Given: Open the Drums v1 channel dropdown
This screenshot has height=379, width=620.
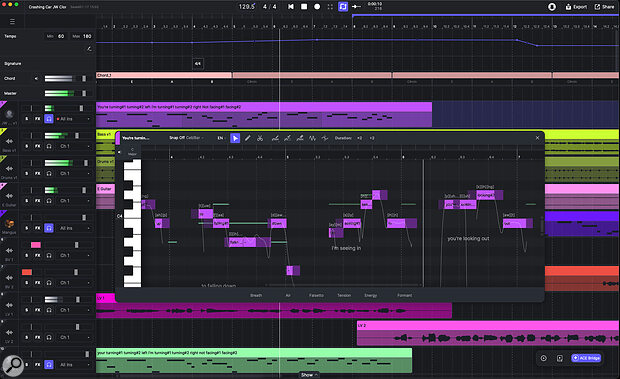Looking at the screenshot, I should point(74,173).
